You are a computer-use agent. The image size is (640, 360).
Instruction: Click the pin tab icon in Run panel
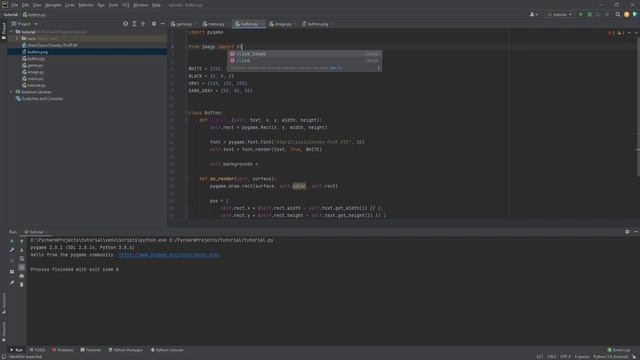coord(12,283)
